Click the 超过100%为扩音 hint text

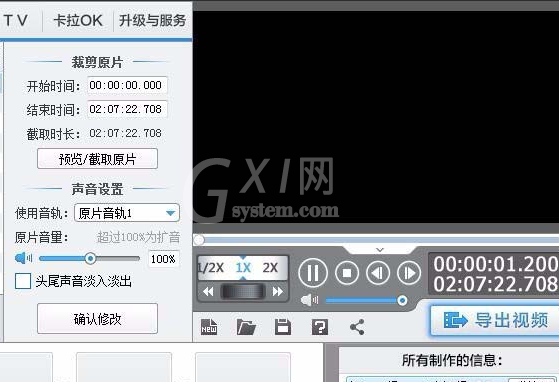138,237
